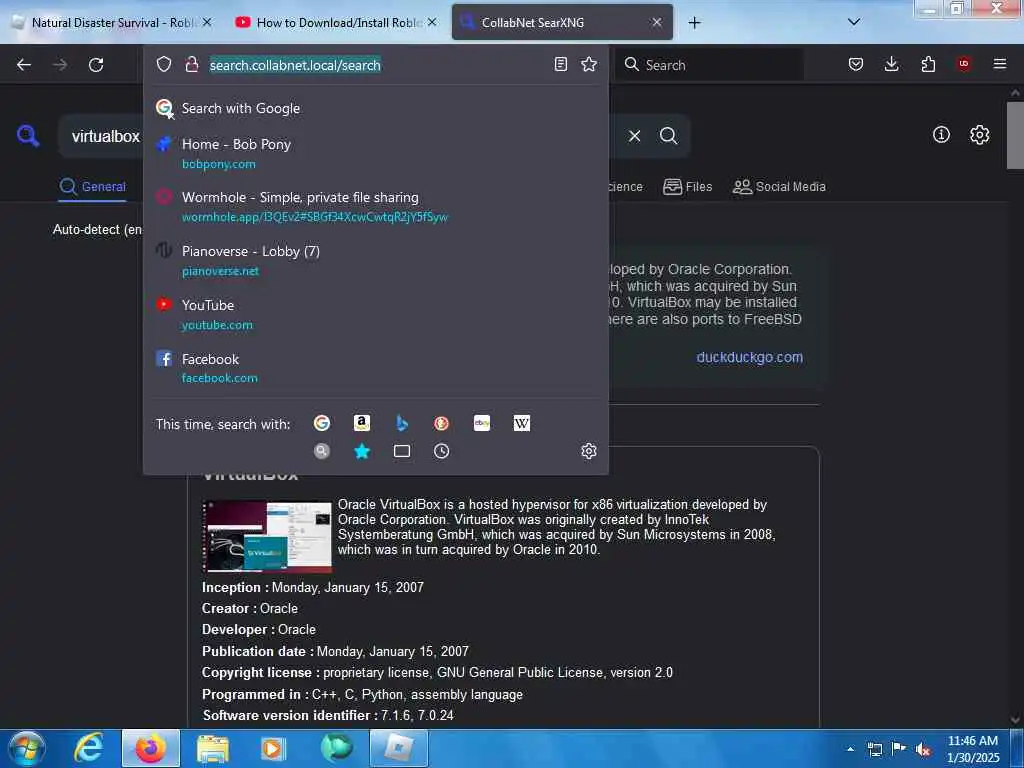Search this time with Google icon
This screenshot has width=1024, height=768.
click(322, 423)
